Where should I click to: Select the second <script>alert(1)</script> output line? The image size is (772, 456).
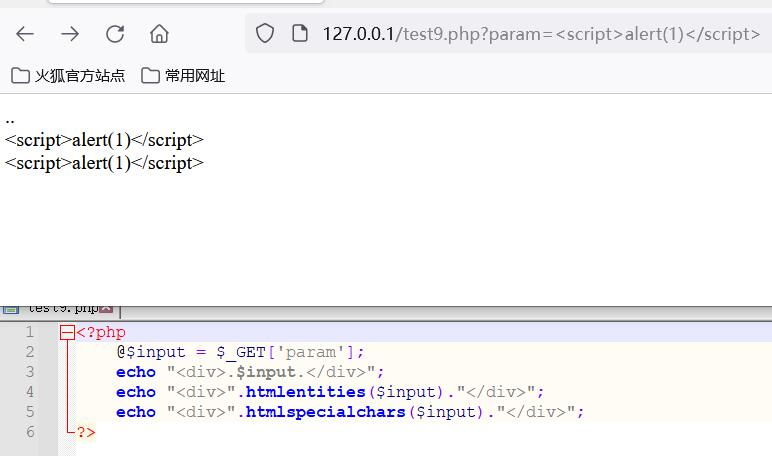[104, 163]
